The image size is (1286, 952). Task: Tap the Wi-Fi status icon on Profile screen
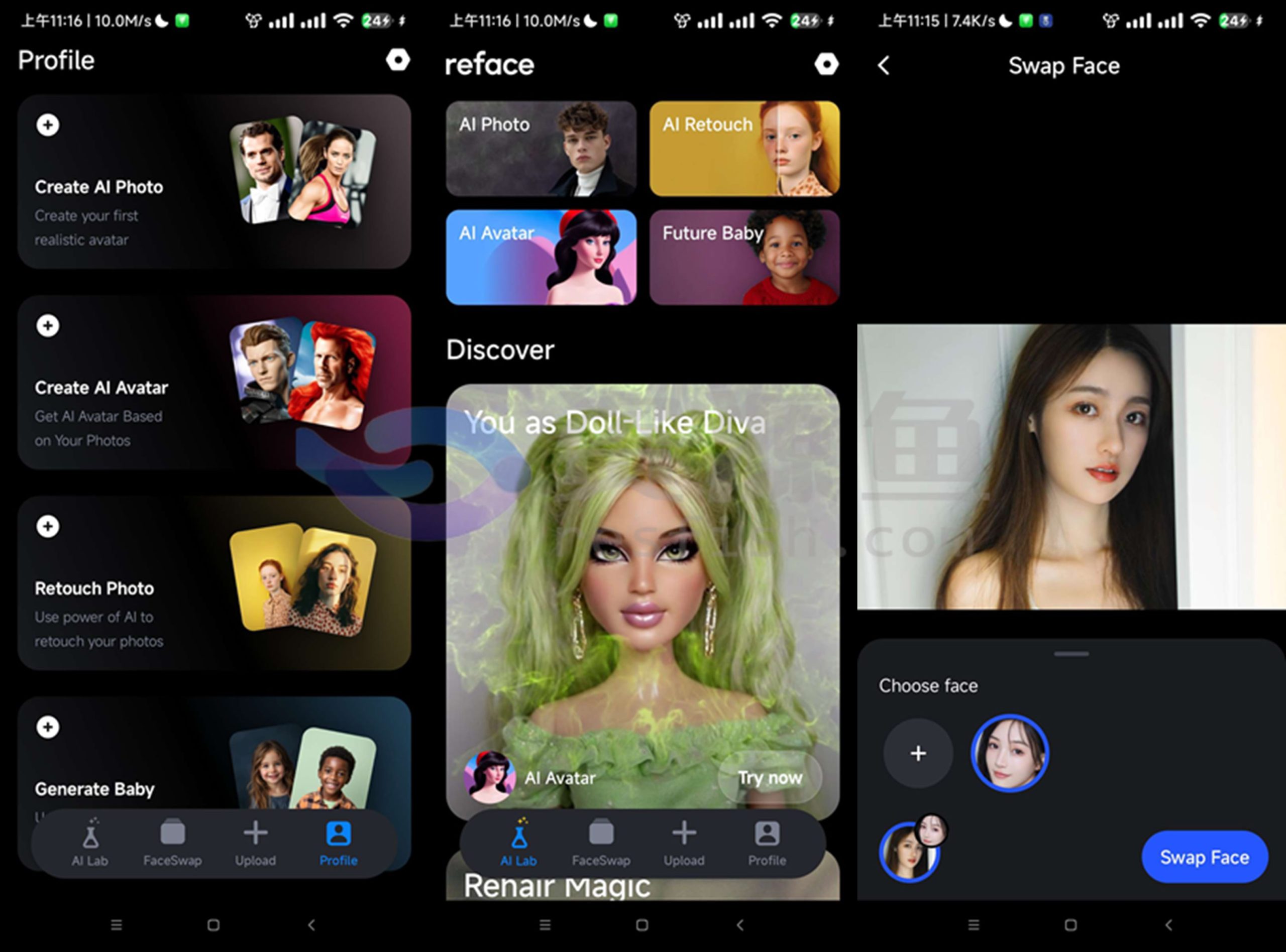click(x=344, y=21)
